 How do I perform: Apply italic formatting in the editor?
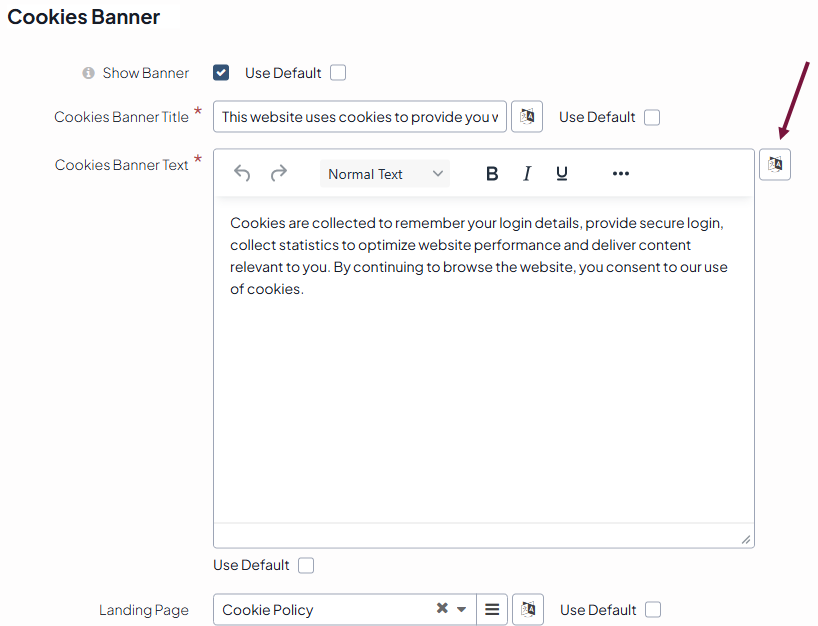tap(527, 174)
